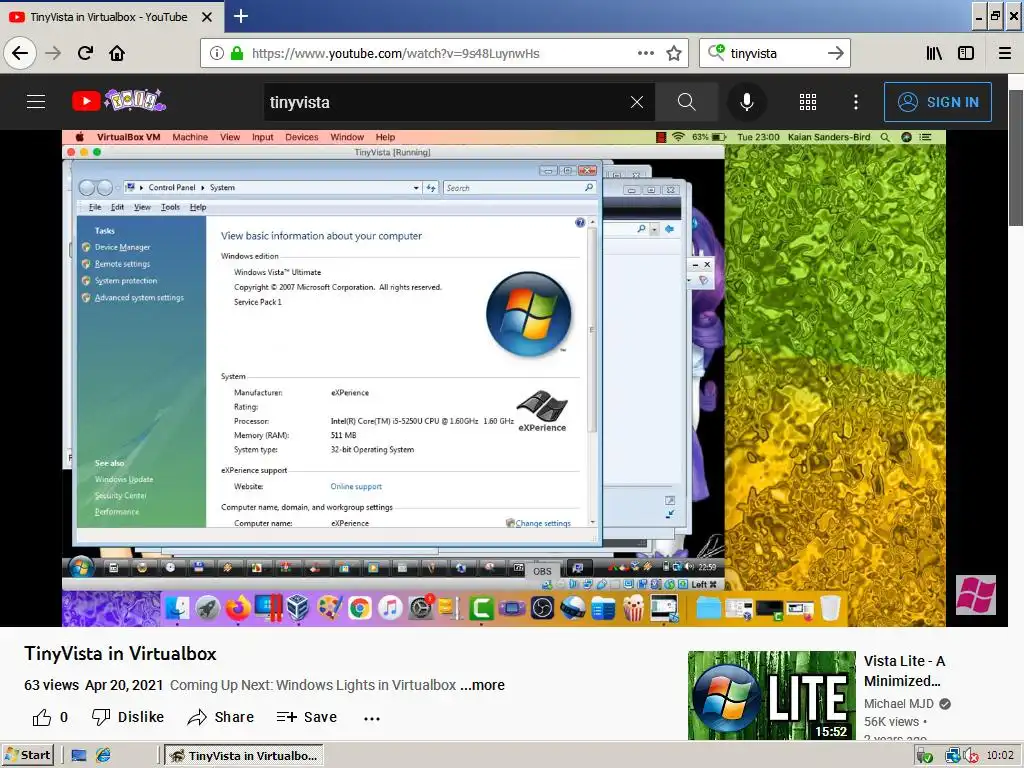Show site information icon in address bar
This screenshot has height=768, width=1024.
click(217, 53)
